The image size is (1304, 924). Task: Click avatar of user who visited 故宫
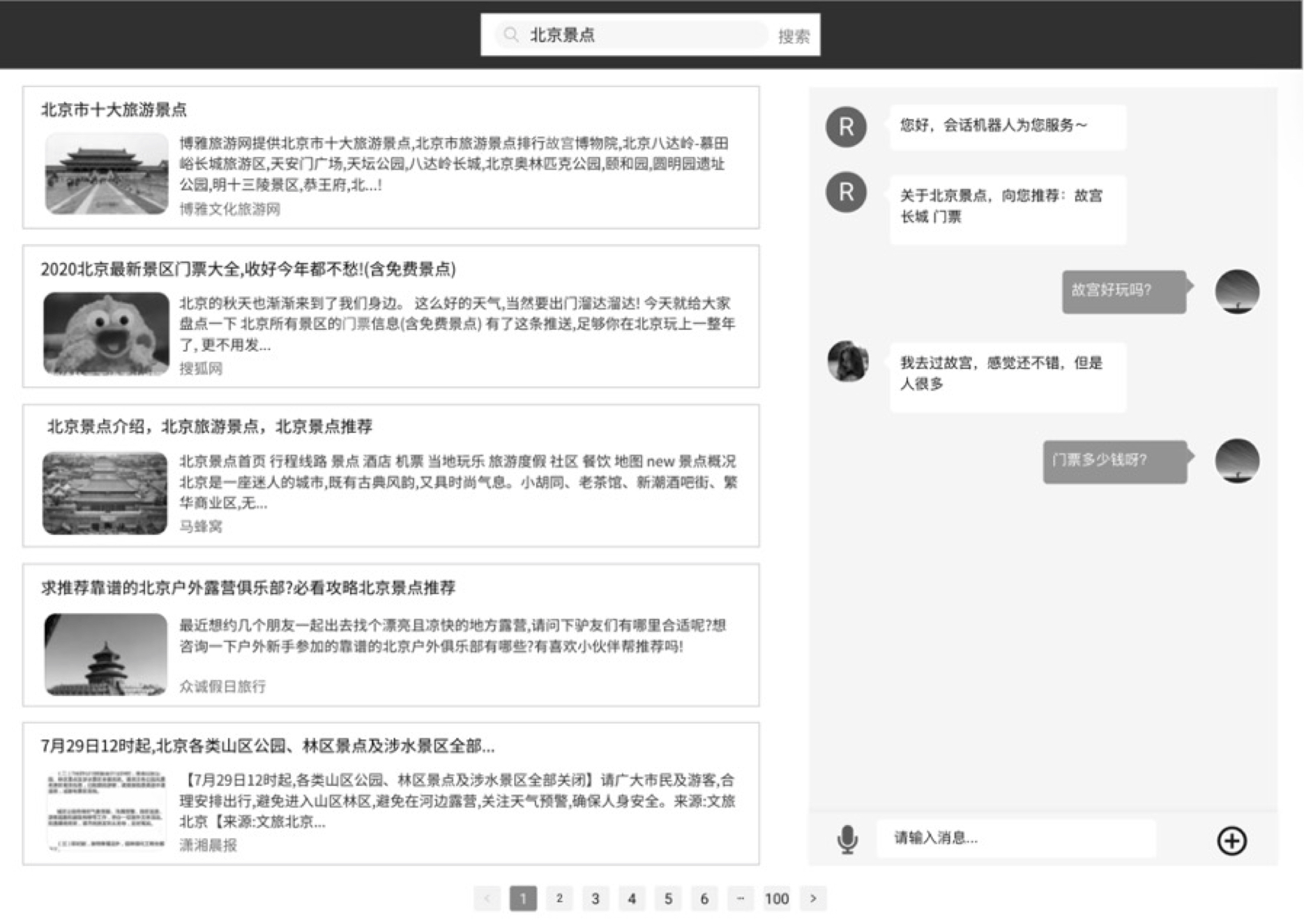pyautogui.click(x=847, y=361)
